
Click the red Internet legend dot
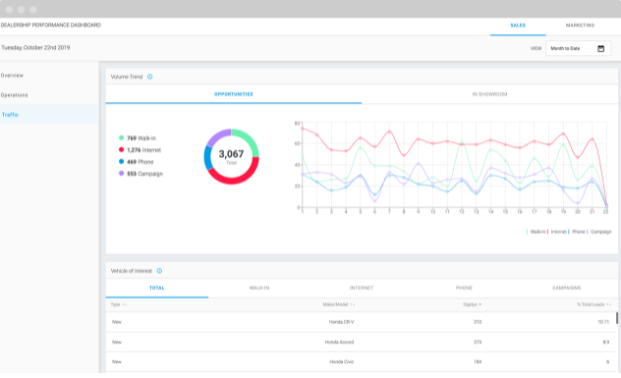coord(121,150)
